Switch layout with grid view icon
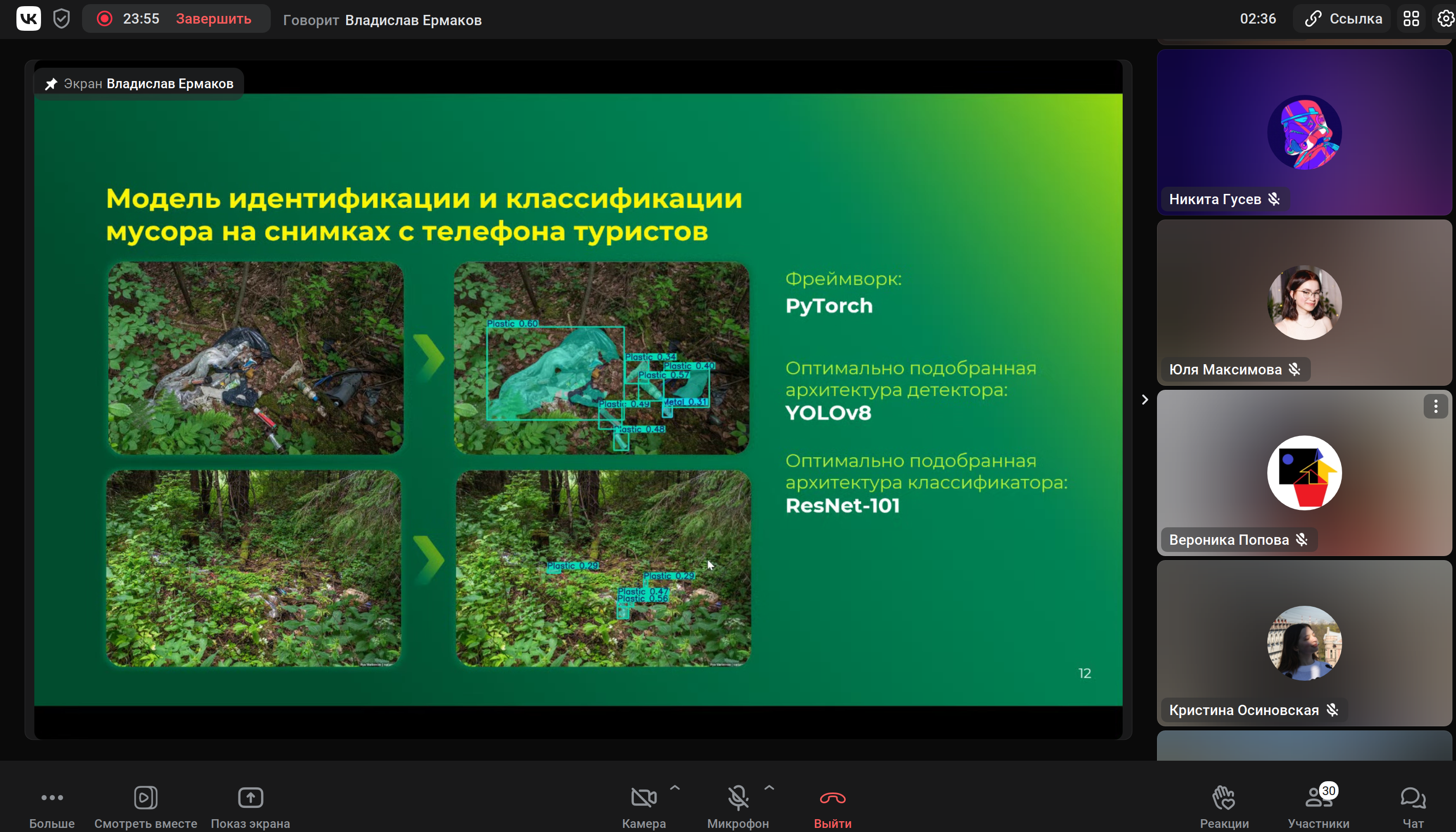Screen dimensions: 1456x832 point(1411,19)
